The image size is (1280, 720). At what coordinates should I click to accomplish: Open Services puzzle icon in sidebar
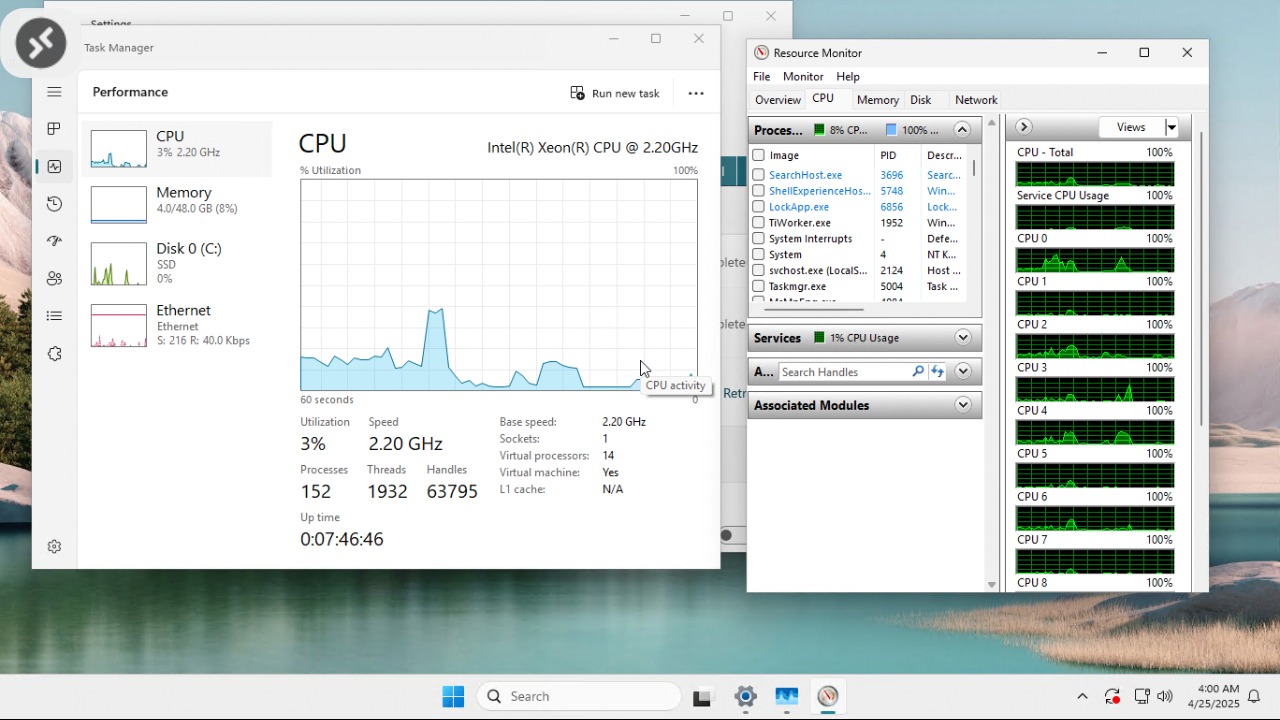point(54,354)
